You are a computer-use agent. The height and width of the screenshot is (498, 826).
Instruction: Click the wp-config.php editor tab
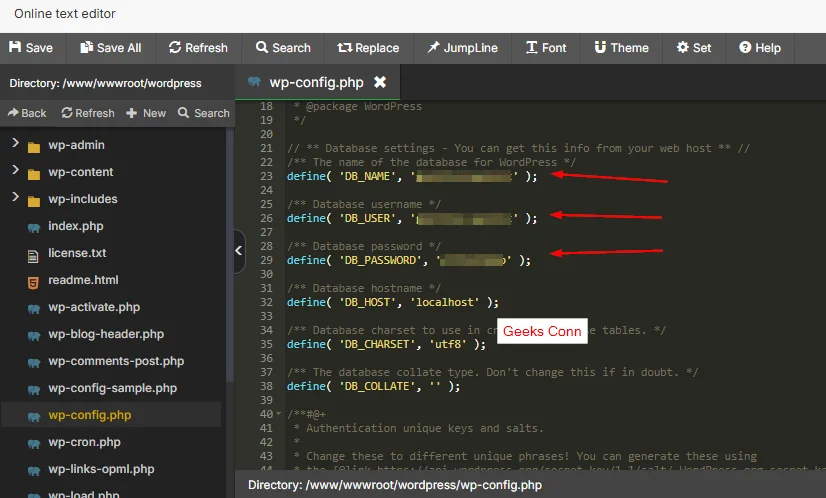[316, 83]
